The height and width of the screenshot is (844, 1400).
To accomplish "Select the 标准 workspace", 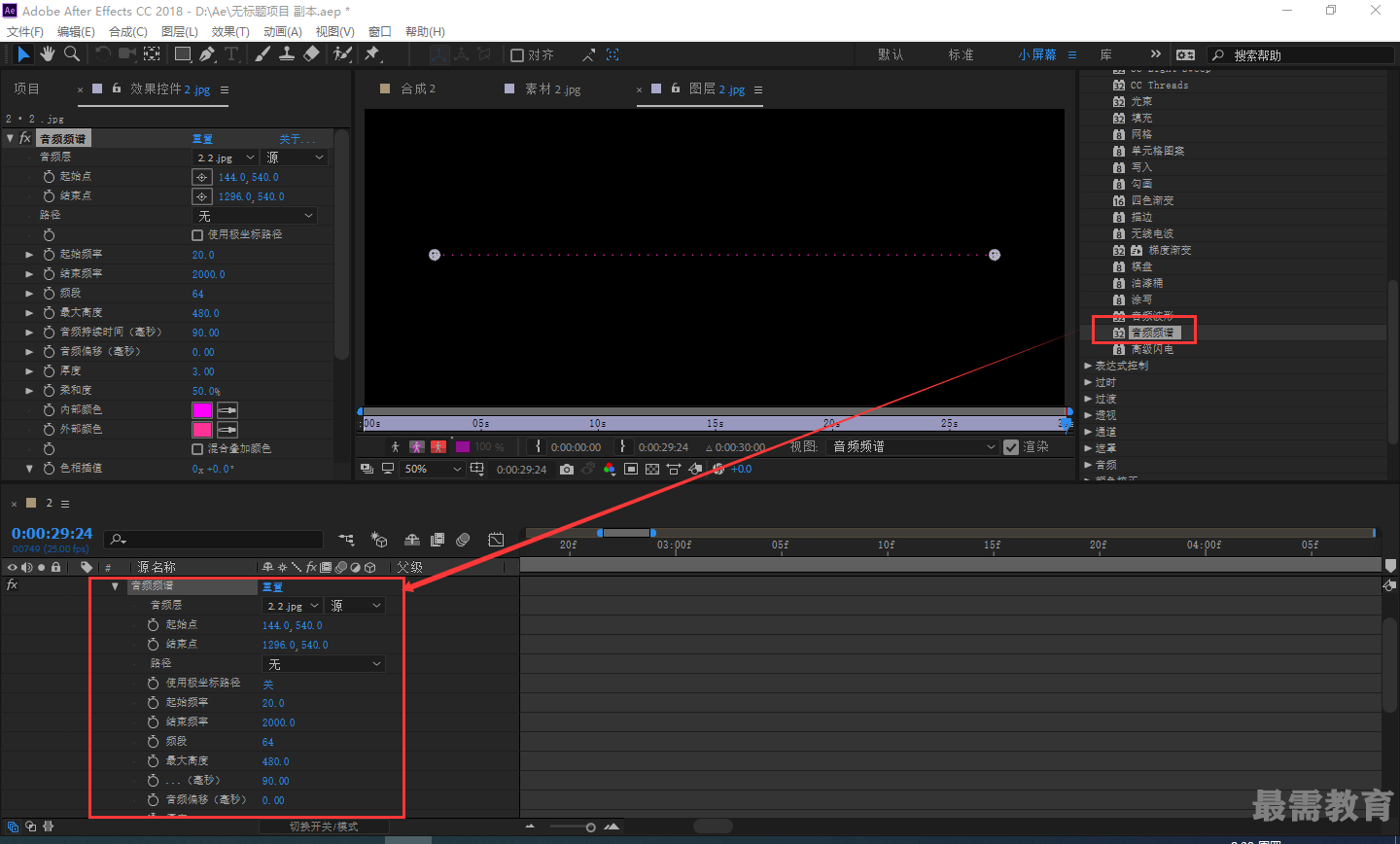I will pyautogui.click(x=961, y=55).
